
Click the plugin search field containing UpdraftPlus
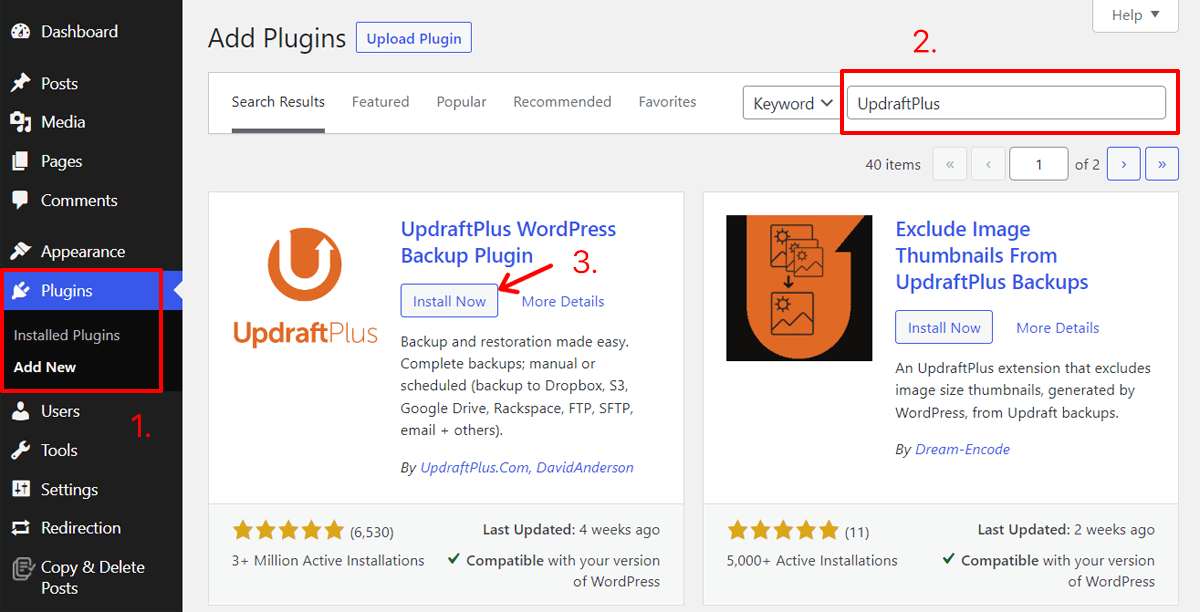tap(1006, 103)
